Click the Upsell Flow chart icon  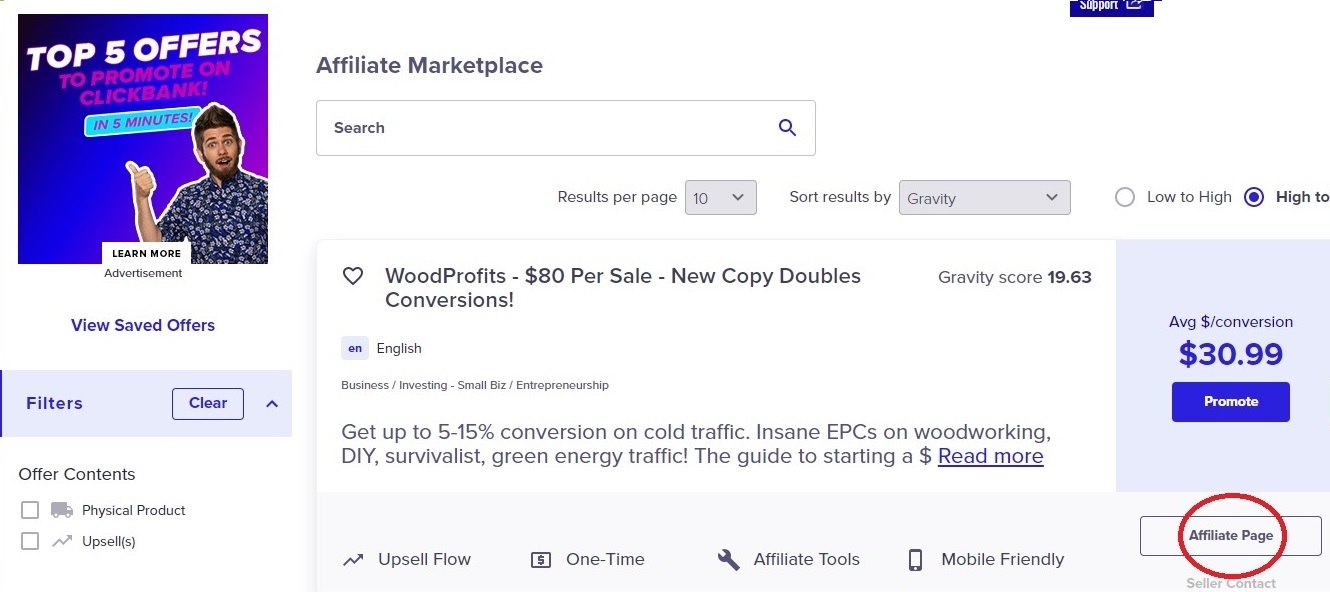click(353, 560)
